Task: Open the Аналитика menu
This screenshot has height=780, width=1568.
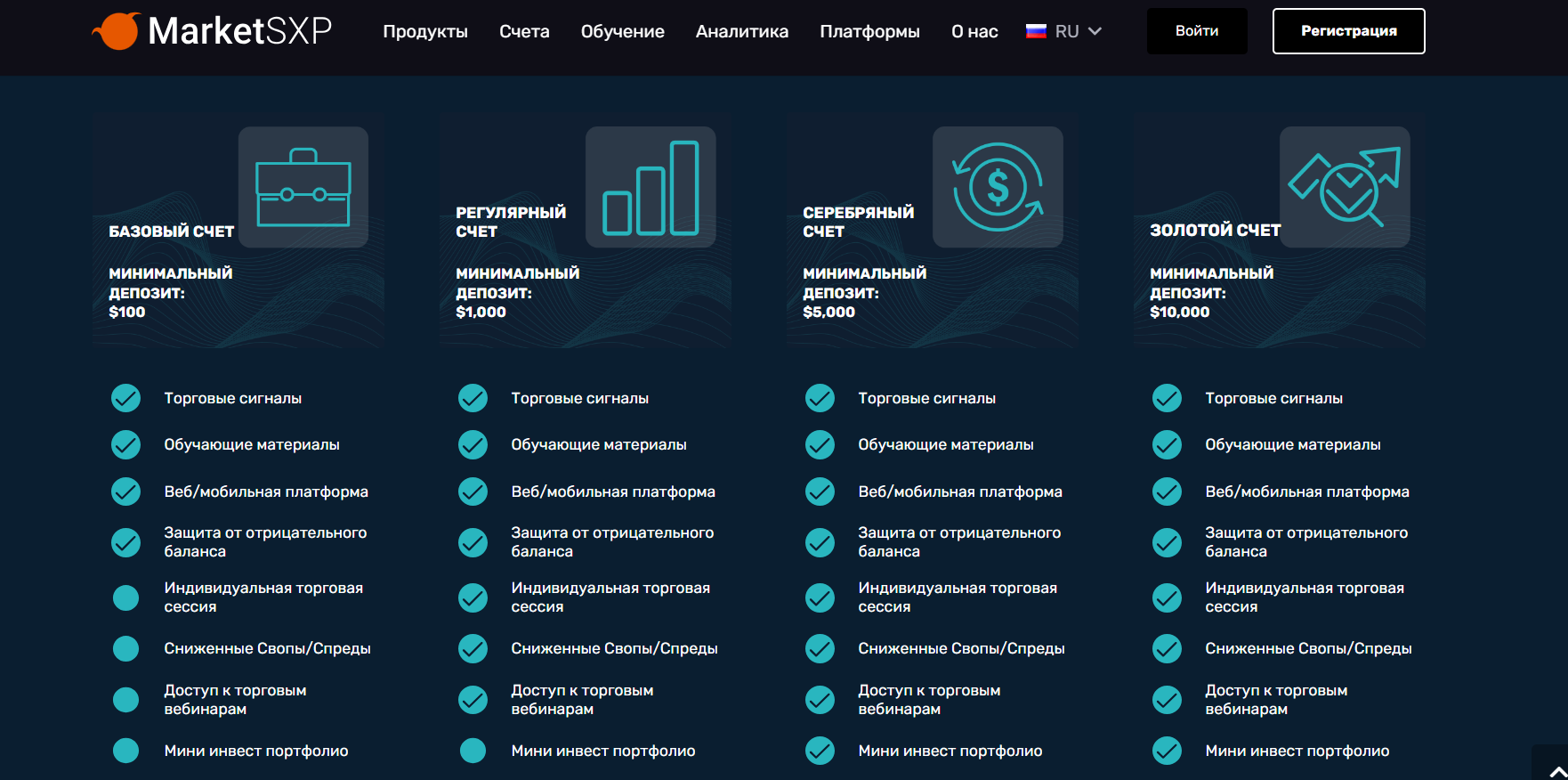Action: pyautogui.click(x=742, y=31)
